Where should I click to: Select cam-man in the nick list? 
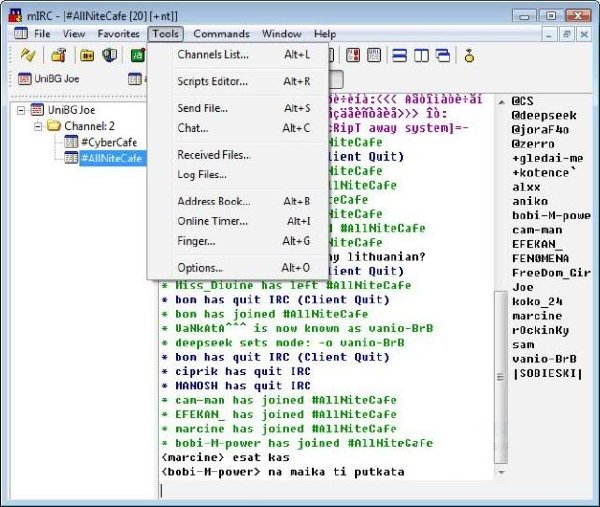click(537, 230)
